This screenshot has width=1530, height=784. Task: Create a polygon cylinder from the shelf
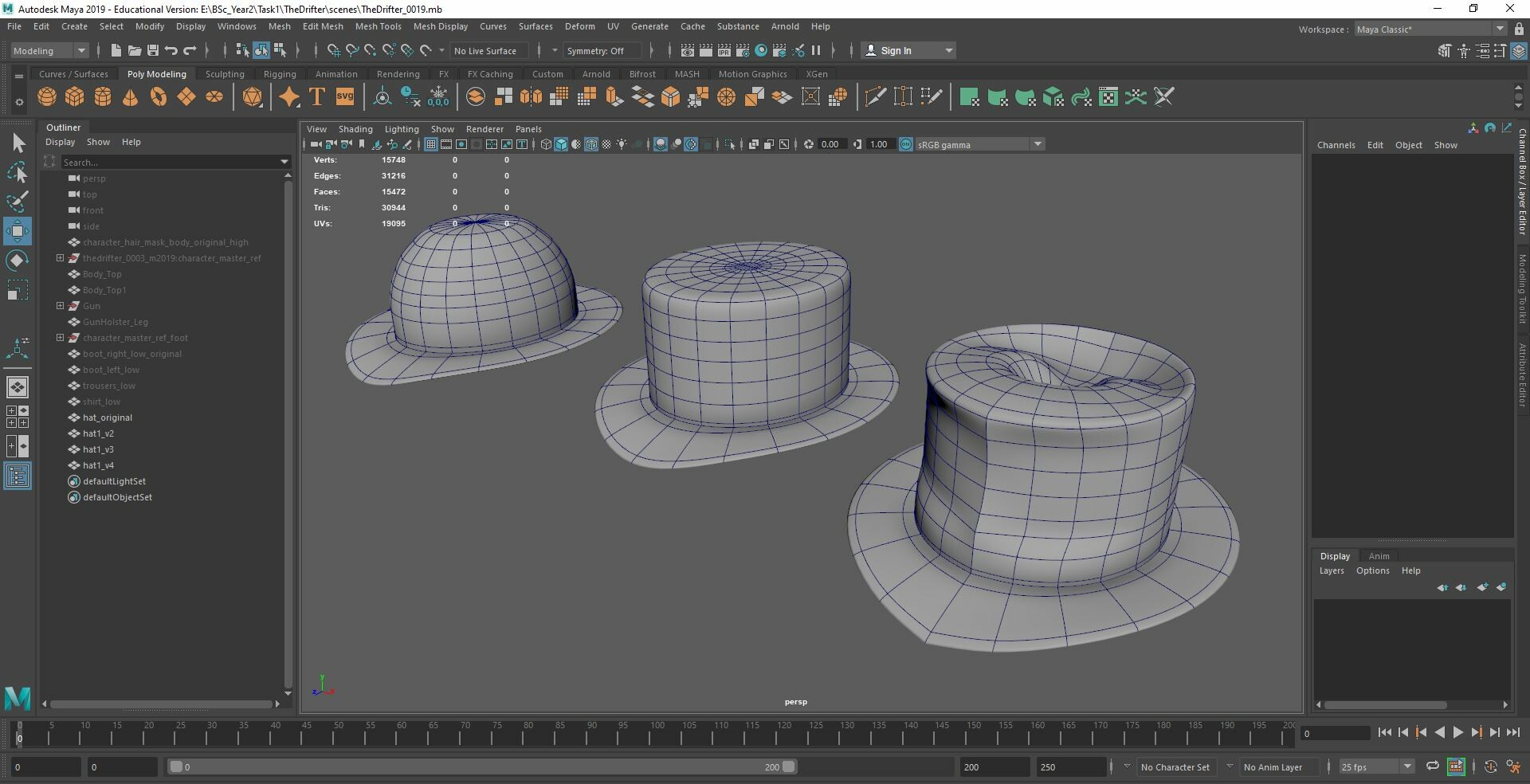point(102,96)
